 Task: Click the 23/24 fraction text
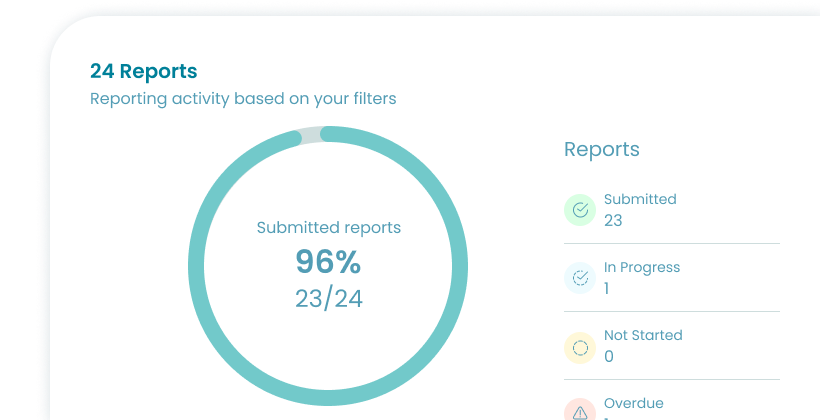[328, 299]
